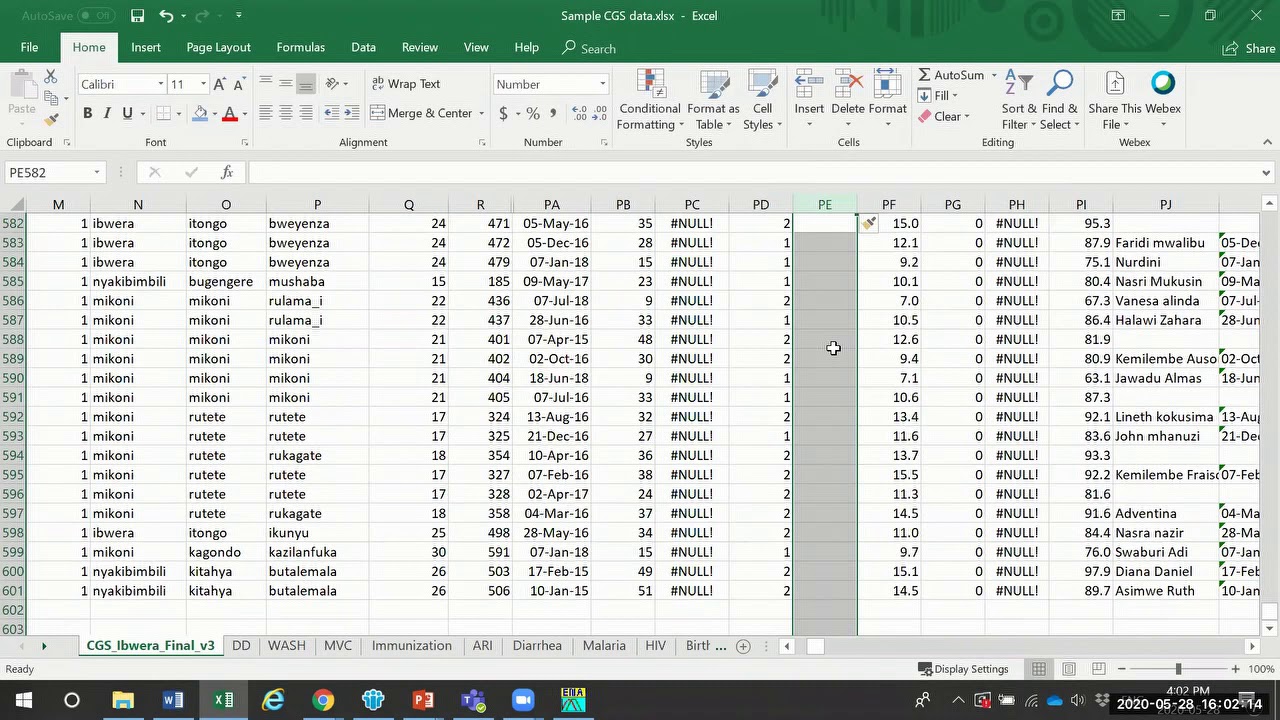
Task: Click the increase decimal icon
Action: [x=580, y=114]
